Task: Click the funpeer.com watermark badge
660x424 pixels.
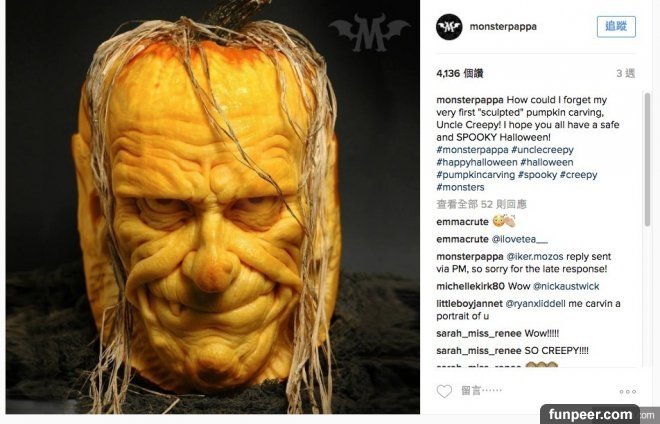Action: tap(590, 414)
